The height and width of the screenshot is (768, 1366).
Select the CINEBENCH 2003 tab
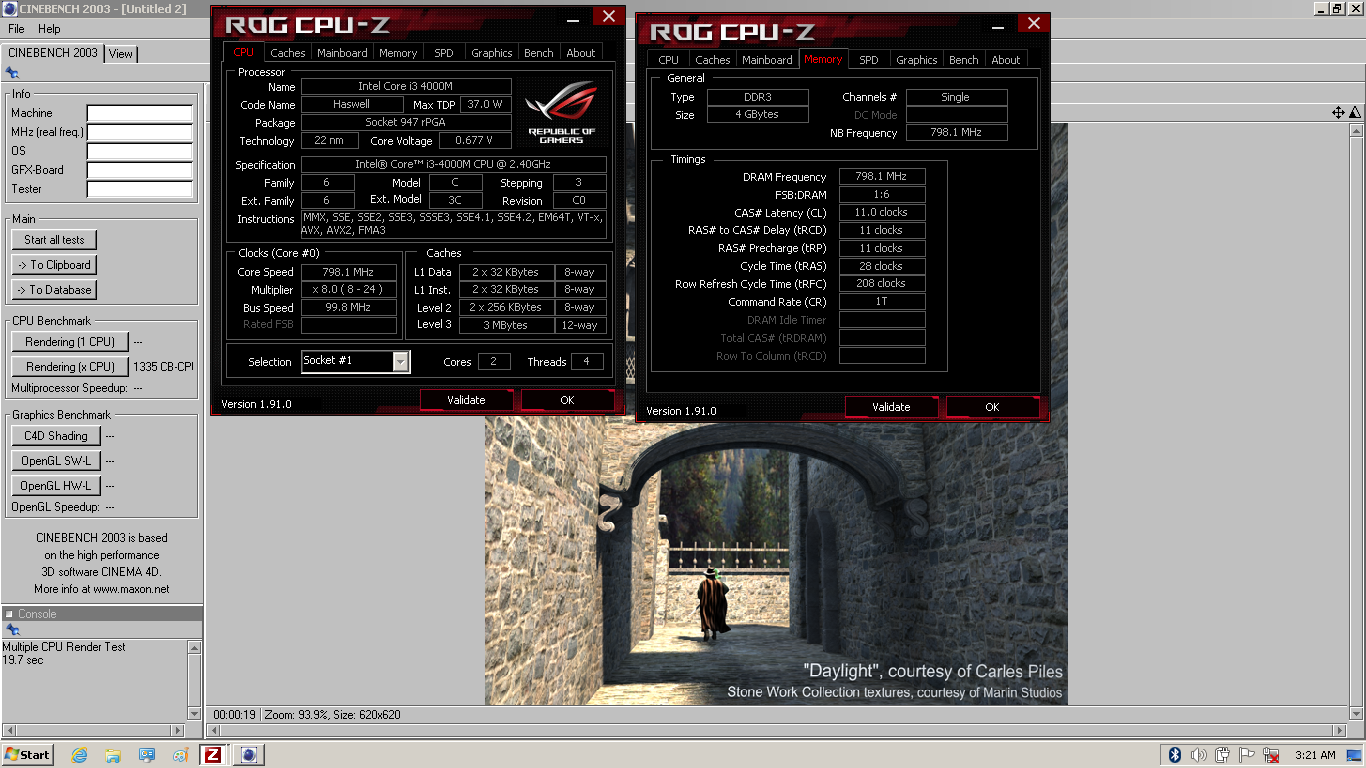point(52,53)
